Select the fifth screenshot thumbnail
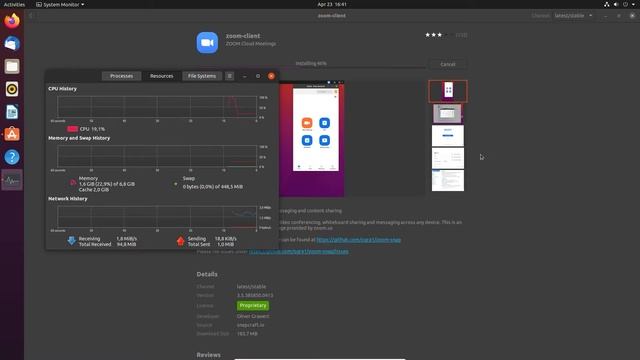Screen dimensions: 640x360 [448, 180]
